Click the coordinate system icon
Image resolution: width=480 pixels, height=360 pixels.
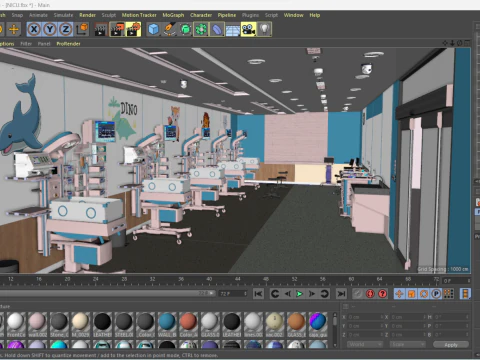[82, 29]
